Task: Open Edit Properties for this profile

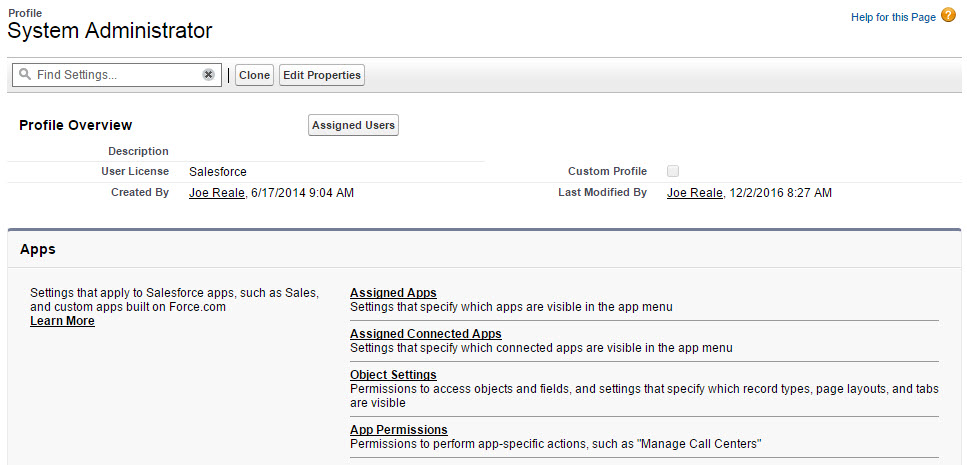Action: [x=322, y=75]
